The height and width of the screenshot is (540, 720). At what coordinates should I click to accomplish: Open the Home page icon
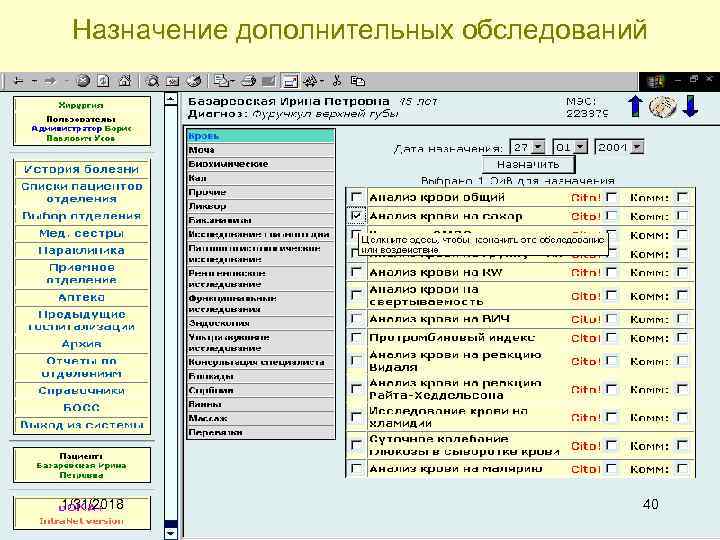(x=124, y=81)
